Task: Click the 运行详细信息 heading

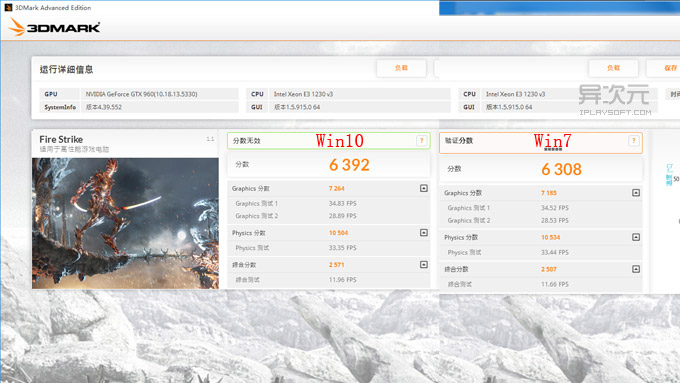Action: tap(66, 69)
